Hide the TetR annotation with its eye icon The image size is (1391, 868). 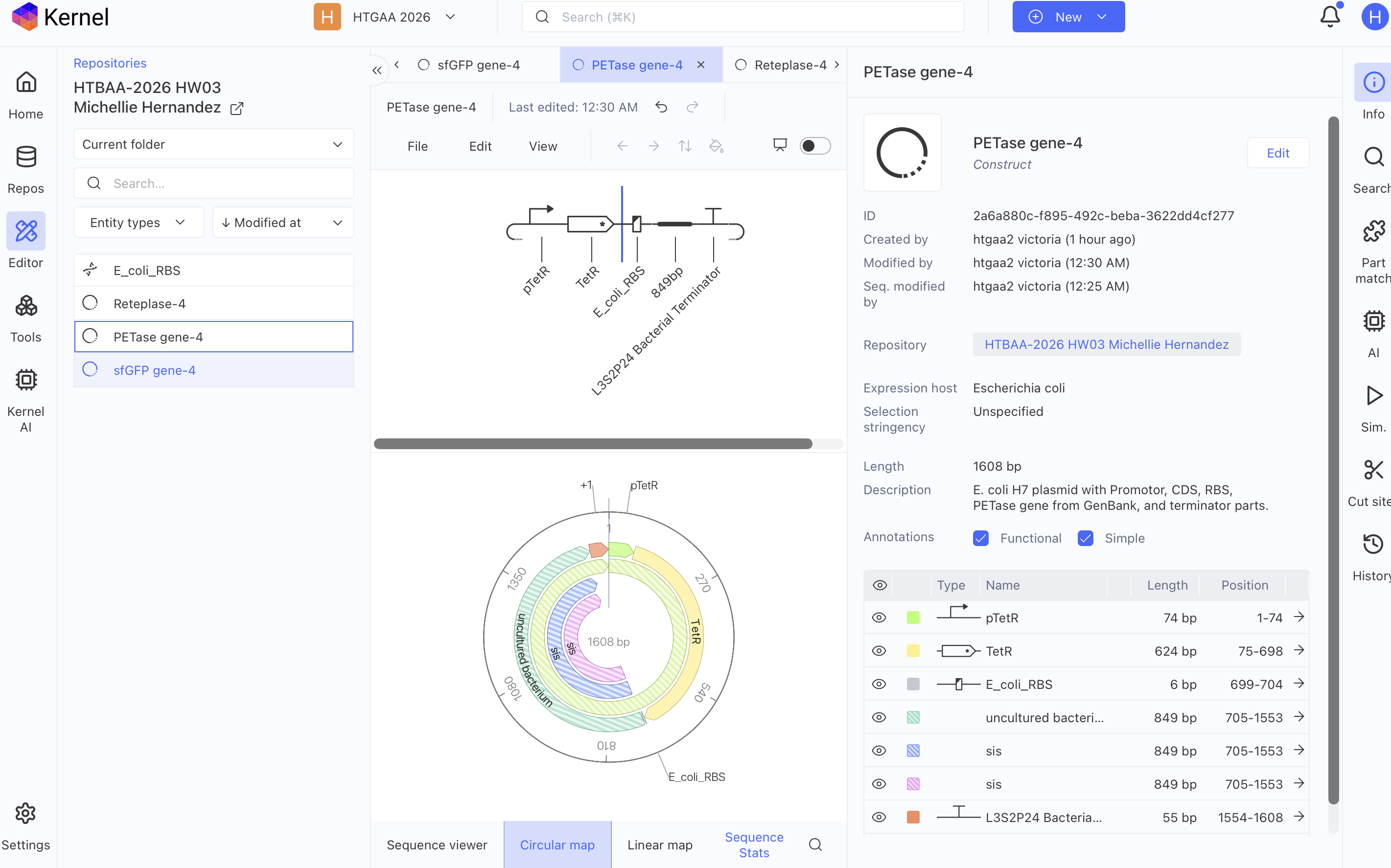(x=879, y=651)
